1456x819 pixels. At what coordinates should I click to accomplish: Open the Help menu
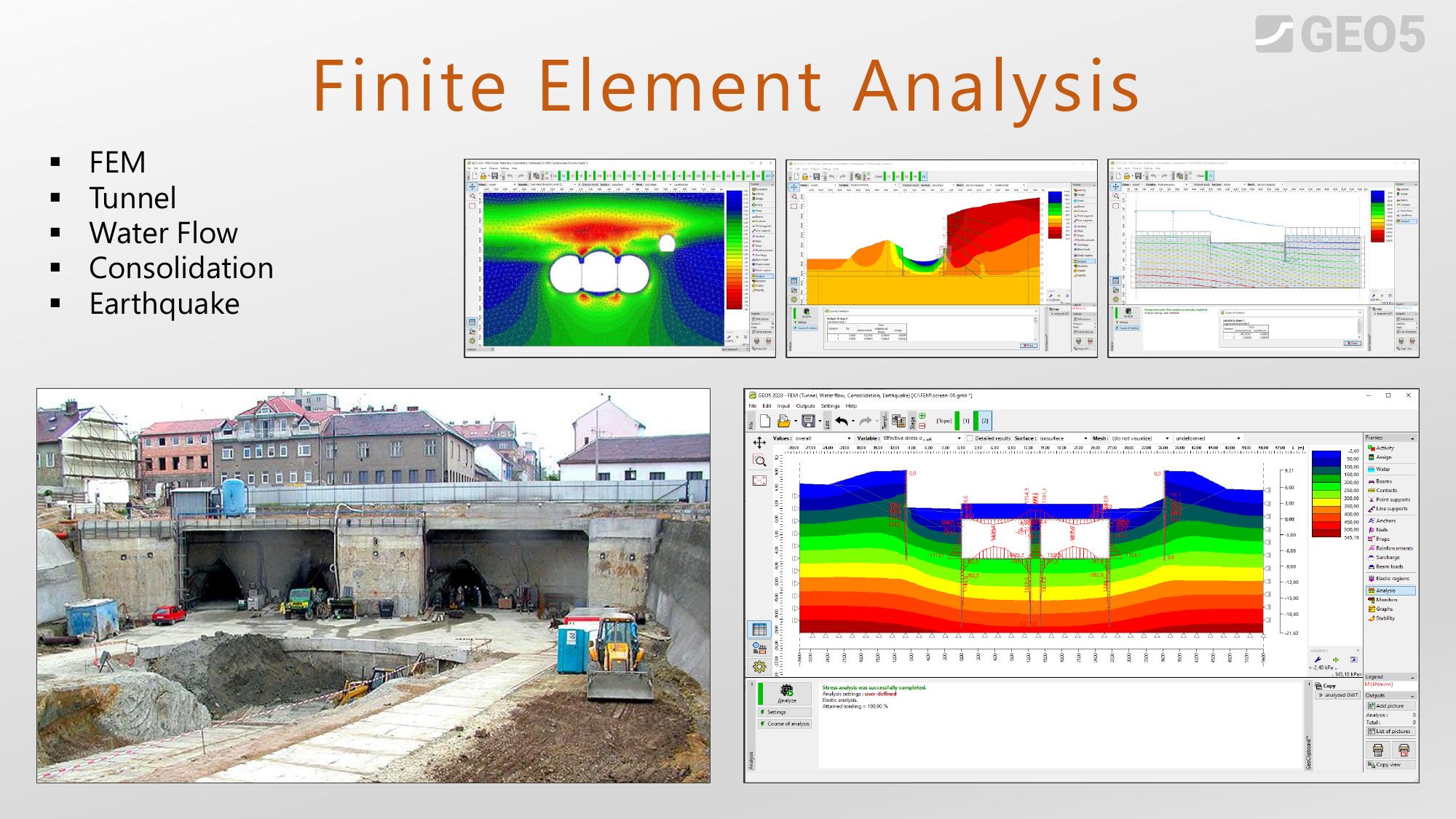click(x=851, y=406)
